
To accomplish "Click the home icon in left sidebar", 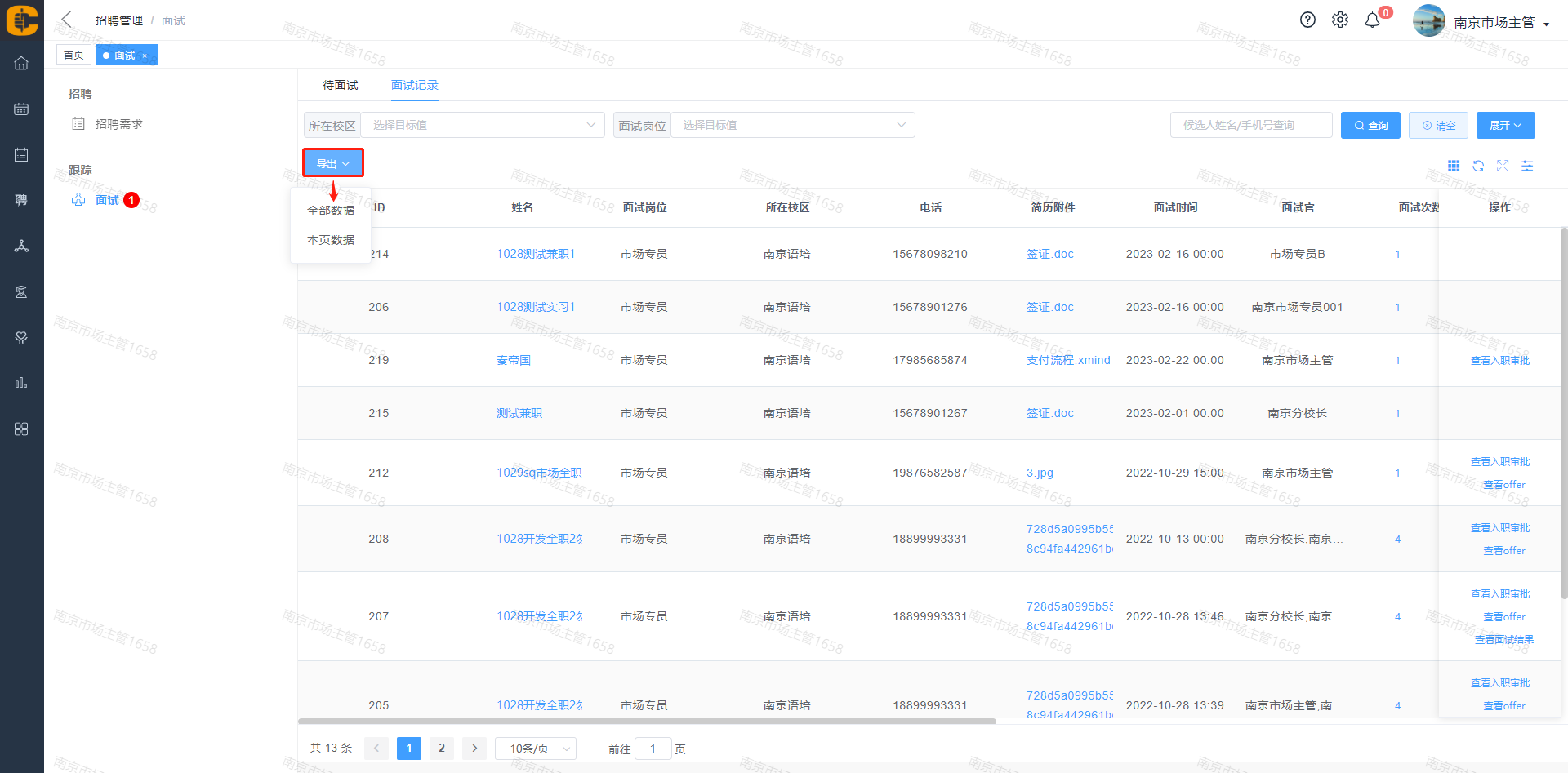I will pyautogui.click(x=21, y=63).
